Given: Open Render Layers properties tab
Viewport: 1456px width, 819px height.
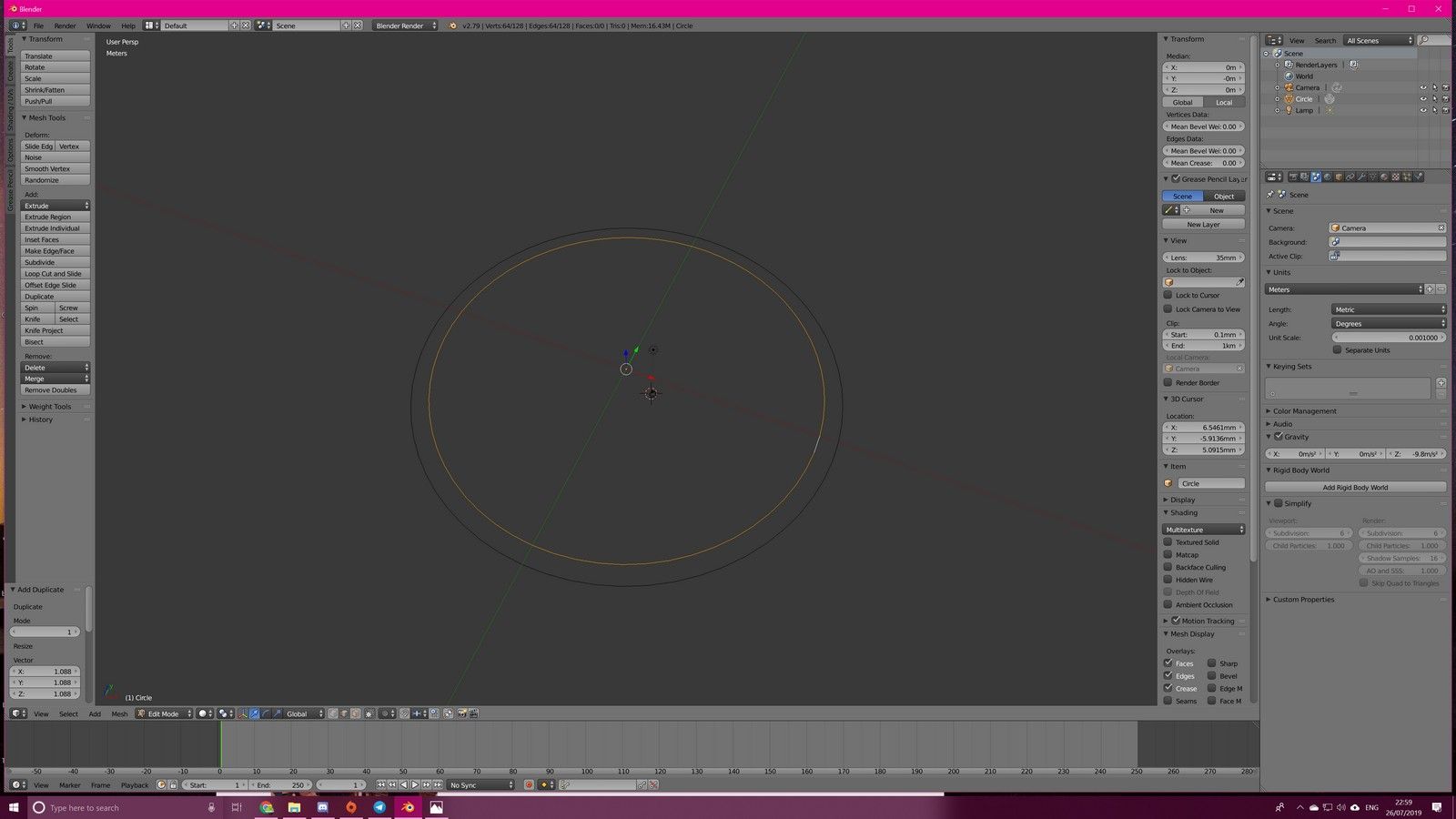Looking at the screenshot, I should (x=1304, y=177).
